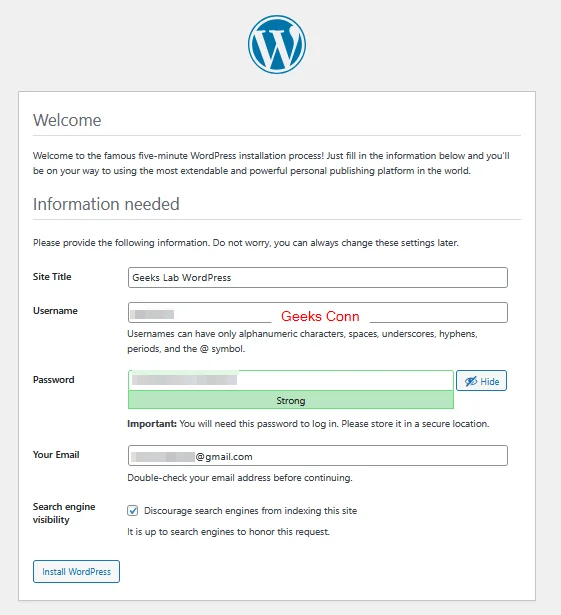Click 'Please provide the following information' text
Viewport: 561px width, 615px height.
(246, 243)
